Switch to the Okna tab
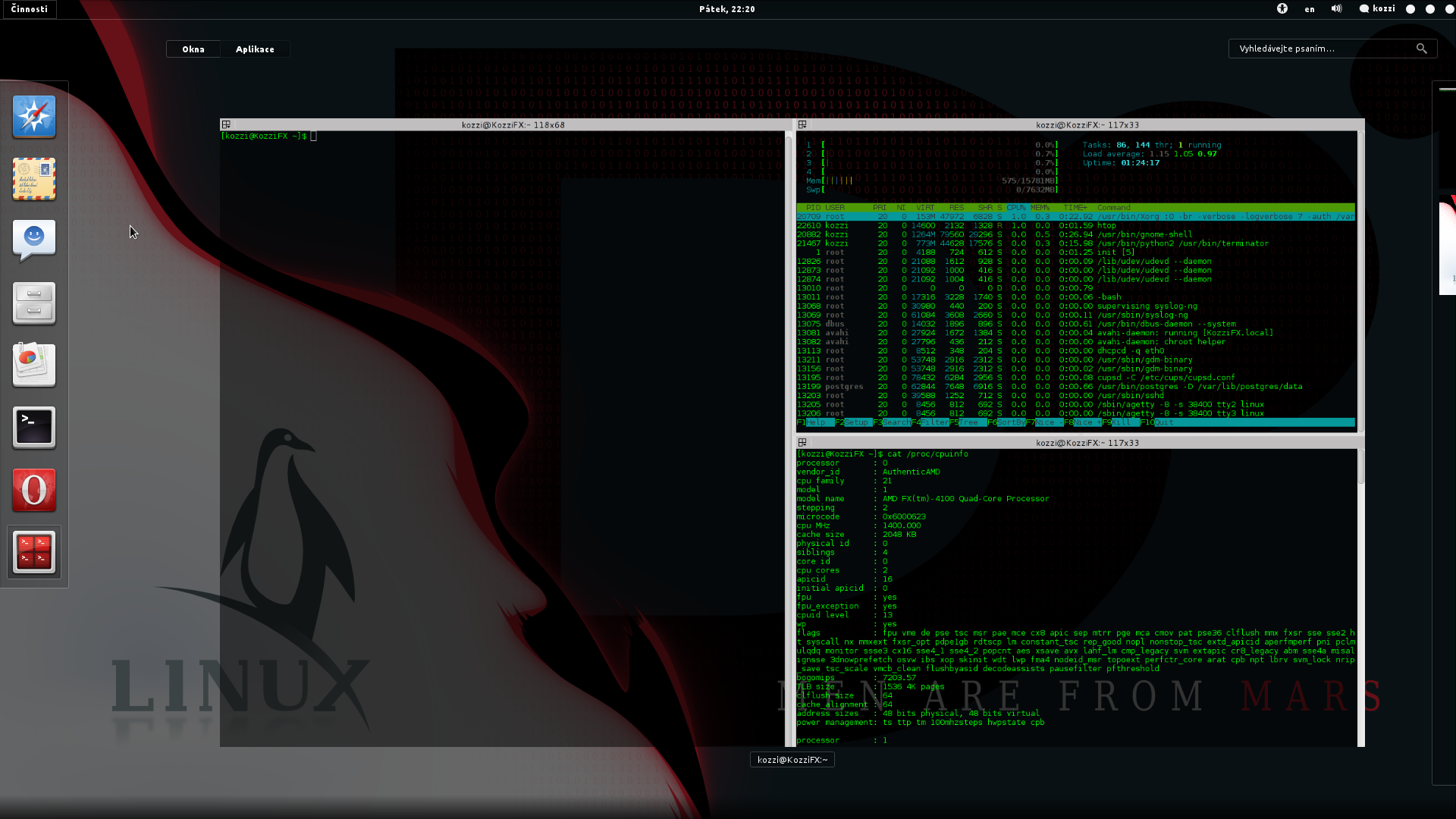1456x819 pixels. 193,49
